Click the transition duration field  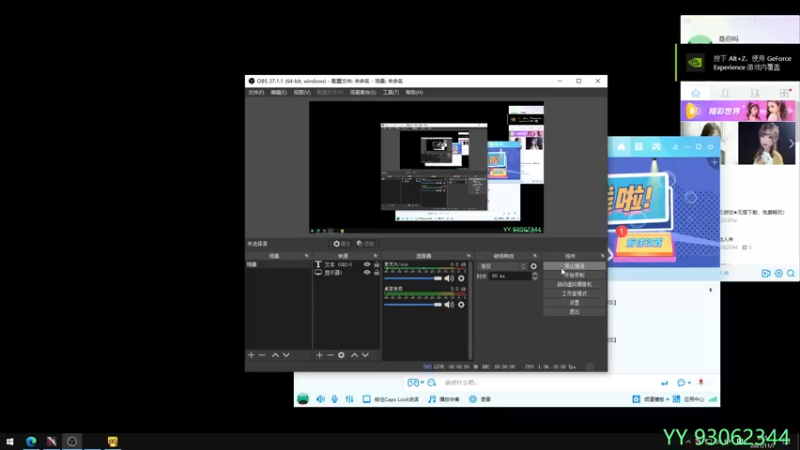pyautogui.click(x=510, y=276)
